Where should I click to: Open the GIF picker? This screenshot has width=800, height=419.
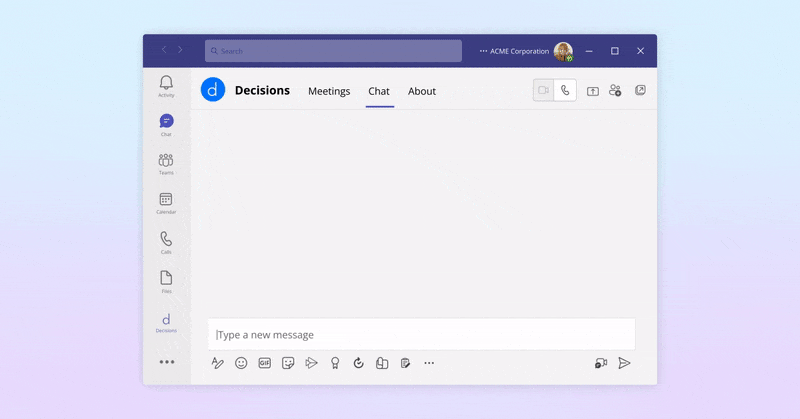click(264, 363)
